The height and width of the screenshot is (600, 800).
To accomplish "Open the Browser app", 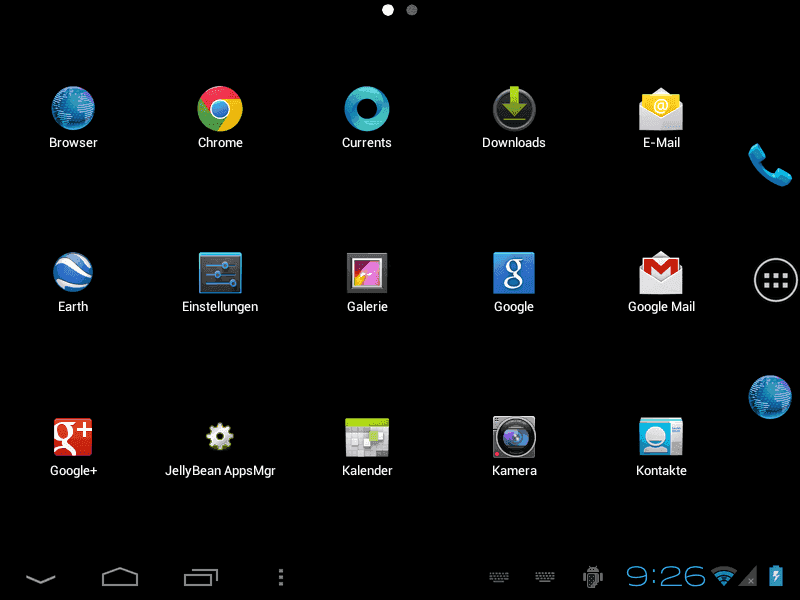I will (73, 117).
